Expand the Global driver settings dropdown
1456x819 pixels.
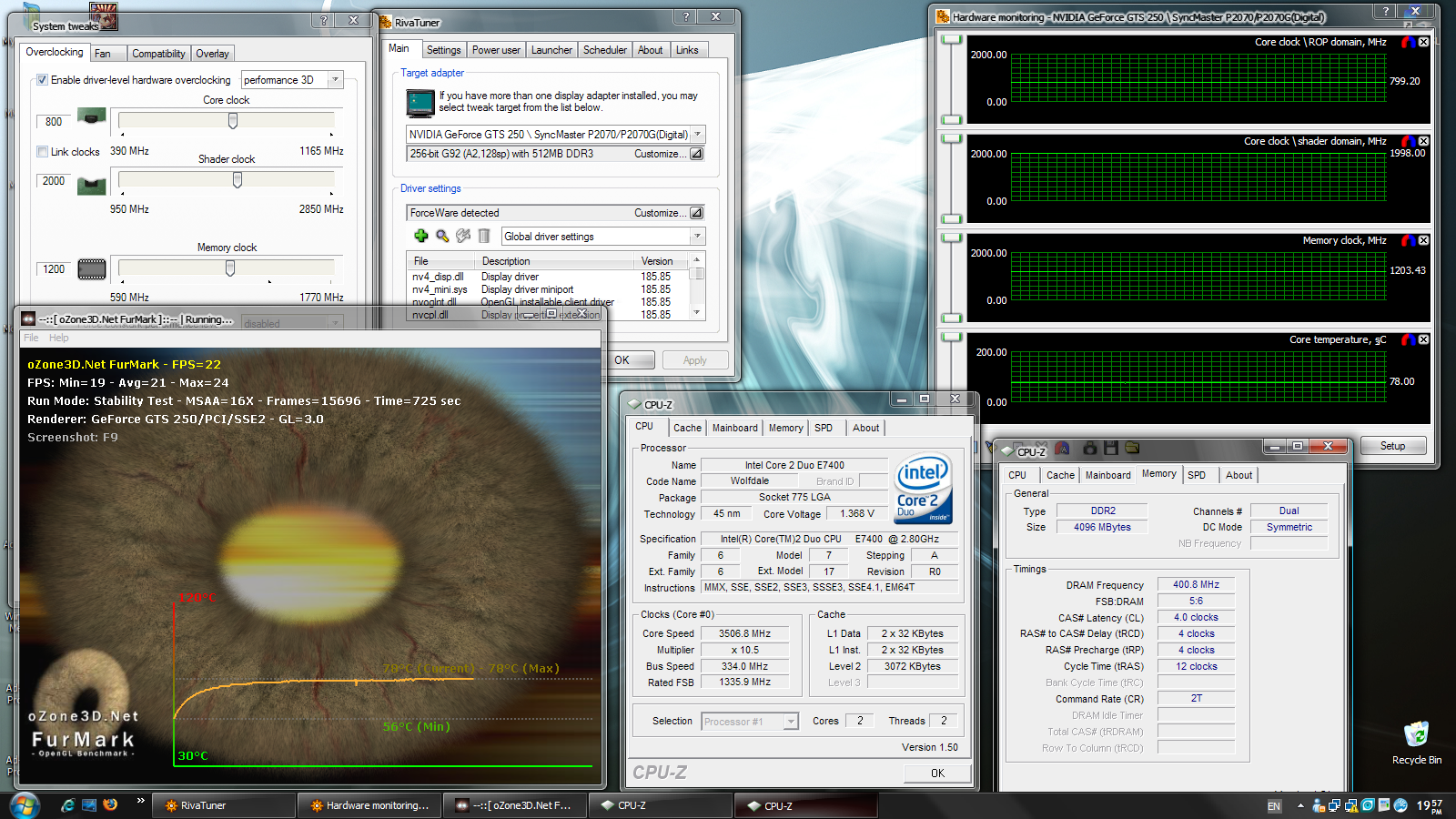coord(697,237)
